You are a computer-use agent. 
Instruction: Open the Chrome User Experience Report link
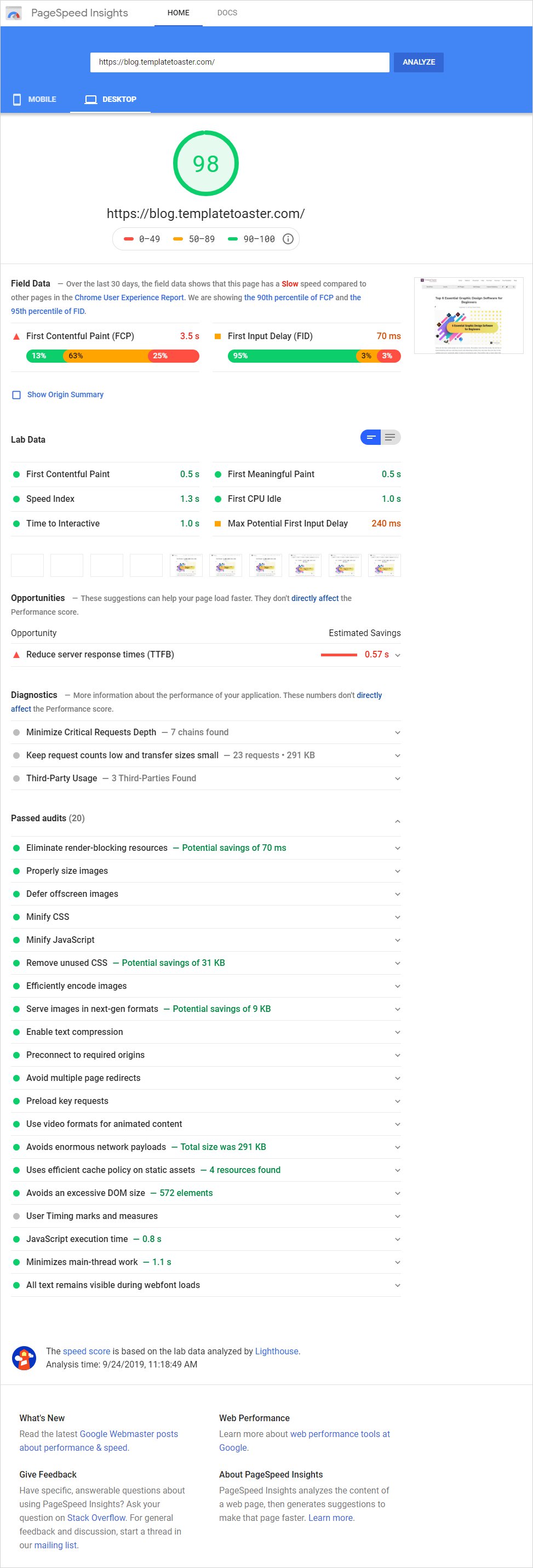tap(129, 297)
